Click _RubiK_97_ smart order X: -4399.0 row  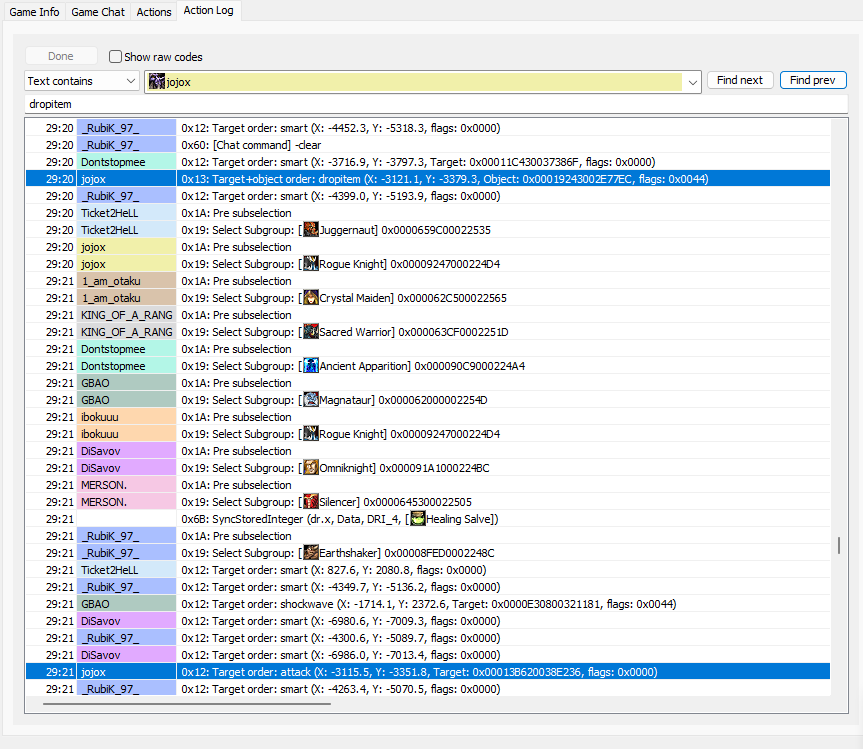tap(428, 196)
